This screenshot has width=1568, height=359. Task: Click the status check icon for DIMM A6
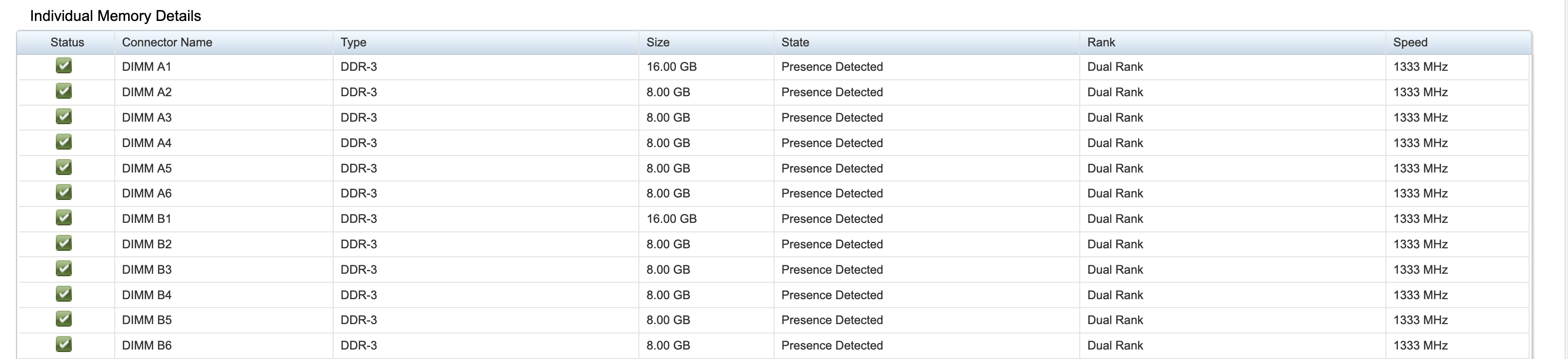coord(64,192)
